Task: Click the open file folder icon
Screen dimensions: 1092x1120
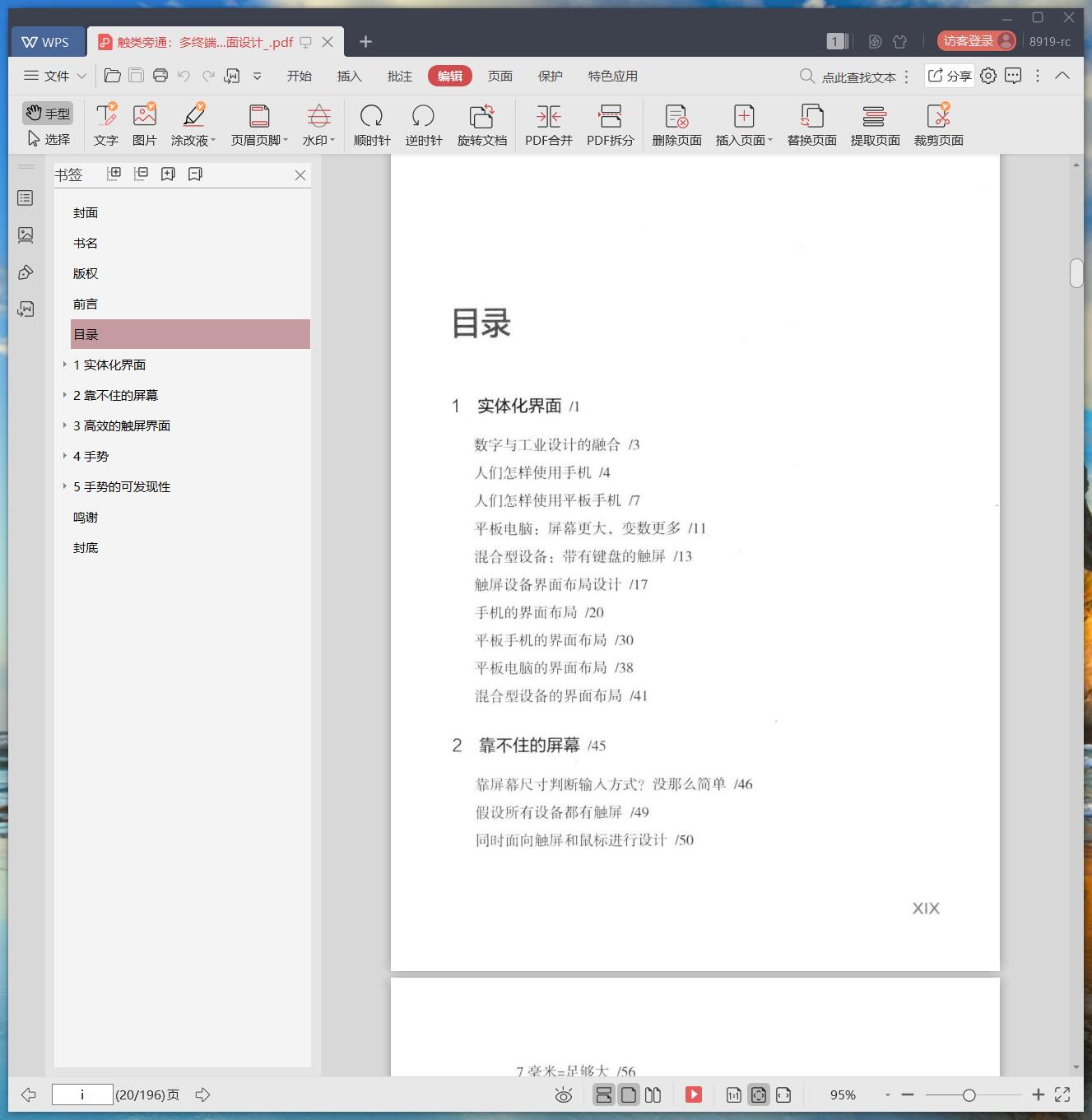Action: [113, 76]
